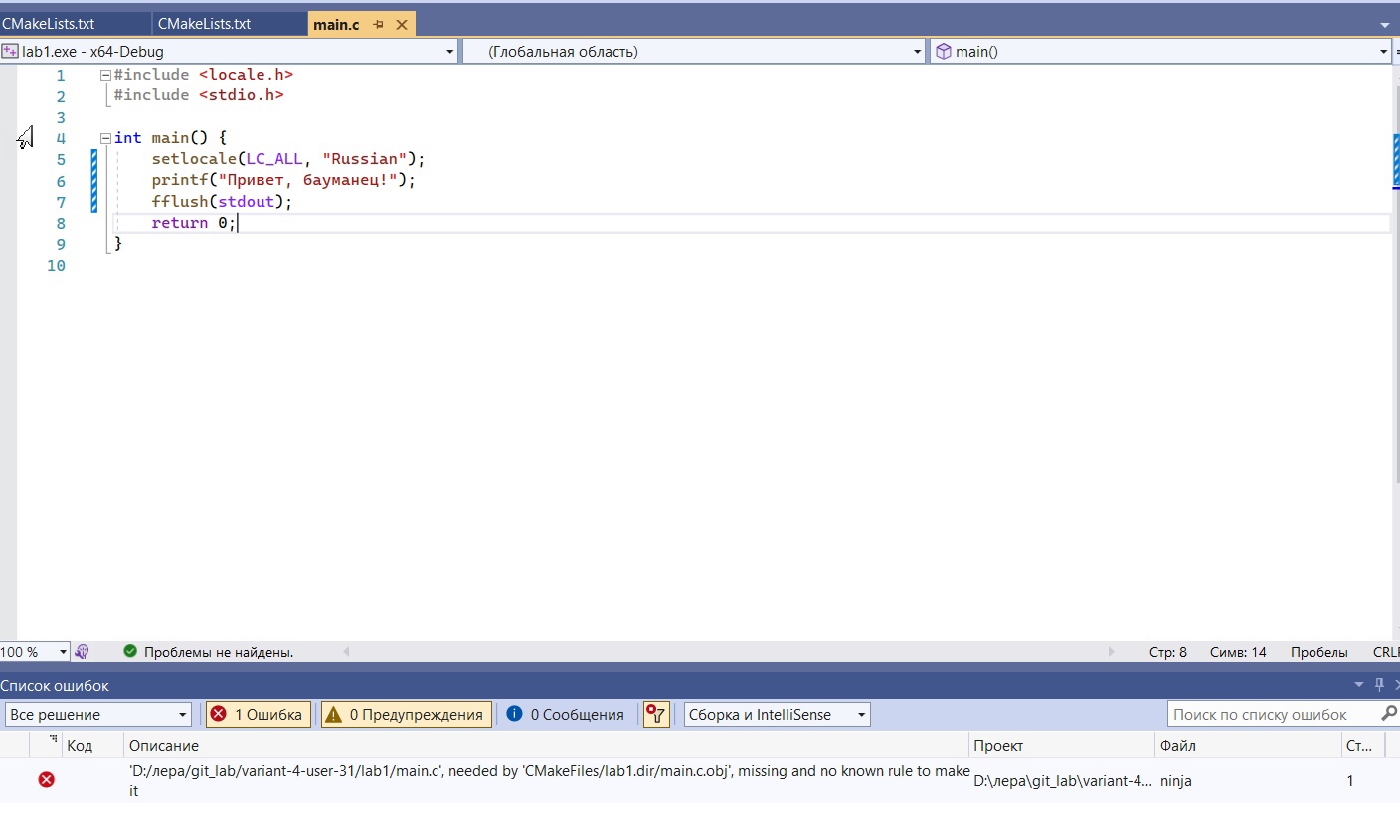Toggle the '1 Ошибка' errors filter
The height and width of the screenshot is (840, 1400).
259,714
